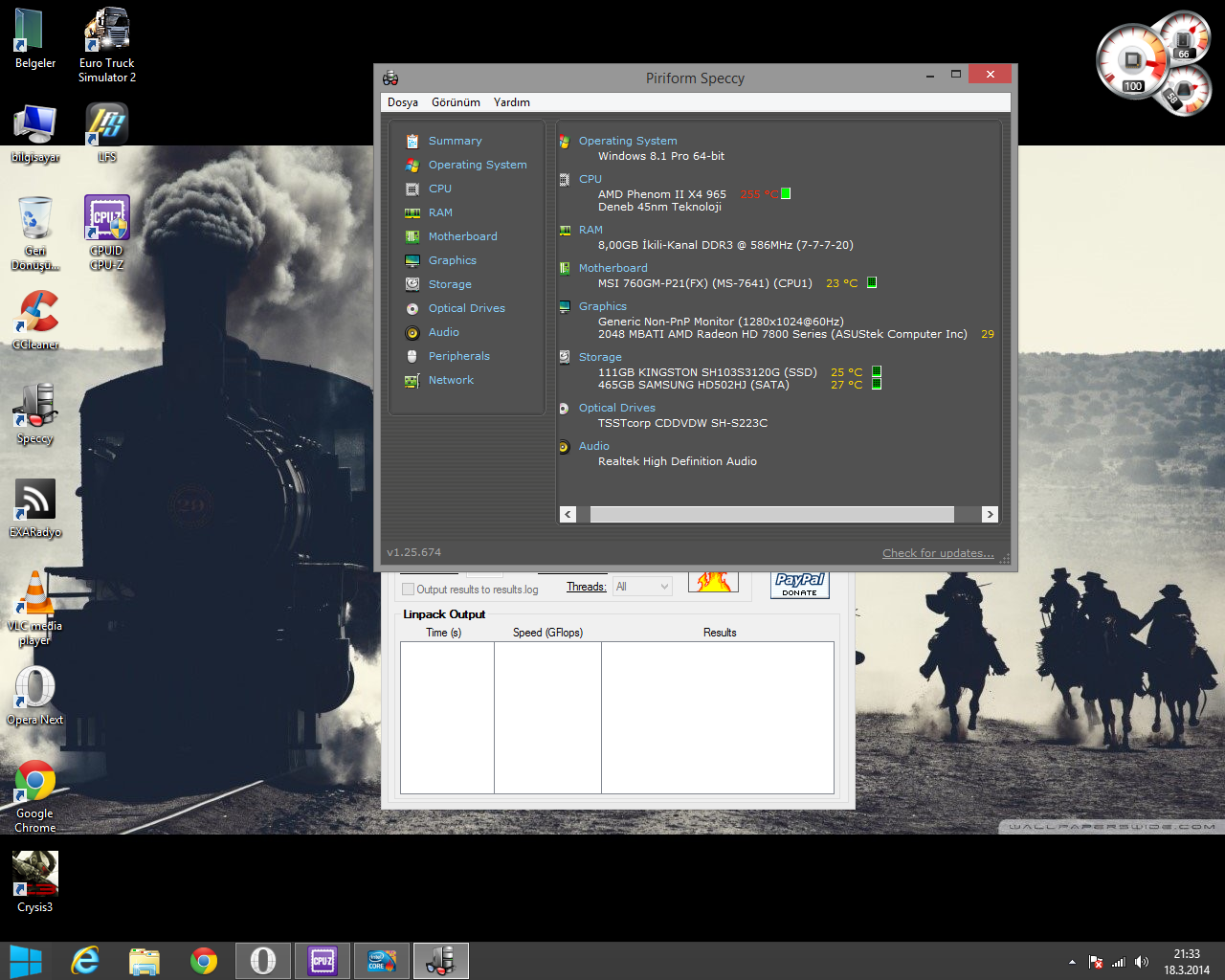The width and height of the screenshot is (1225, 980).
Task: Click the Euro Truck Simulator 2 desktop icon
Action: click(107, 45)
